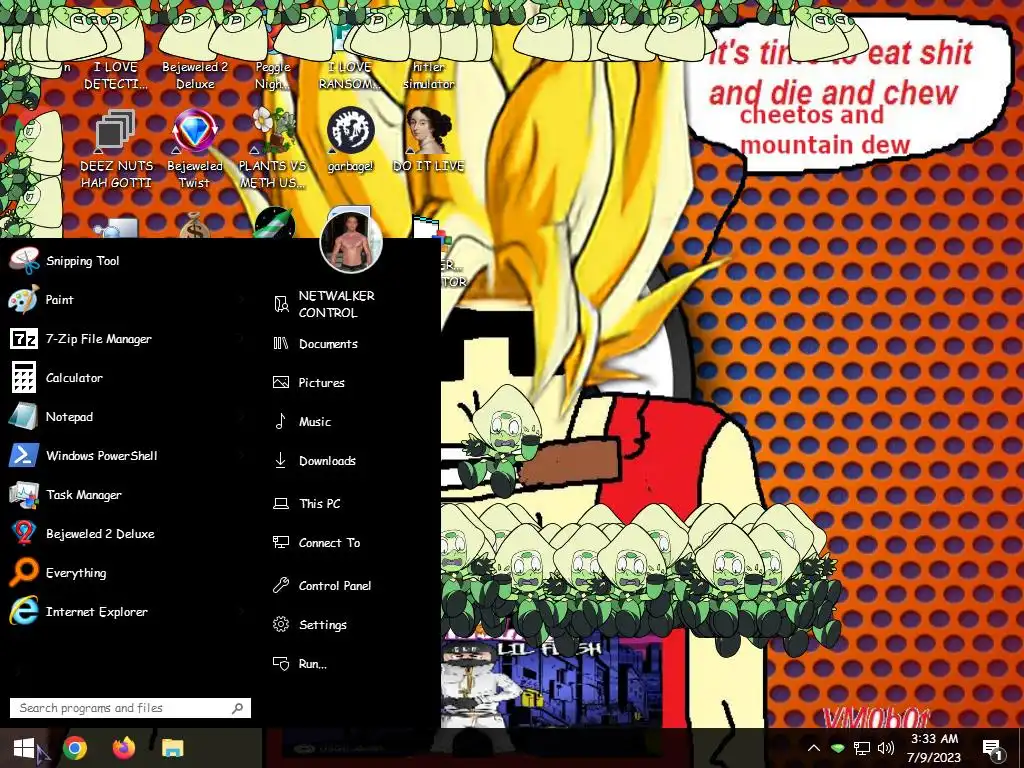Select the Bejeweled Twist desktop icon
1024x768 pixels.
195,149
